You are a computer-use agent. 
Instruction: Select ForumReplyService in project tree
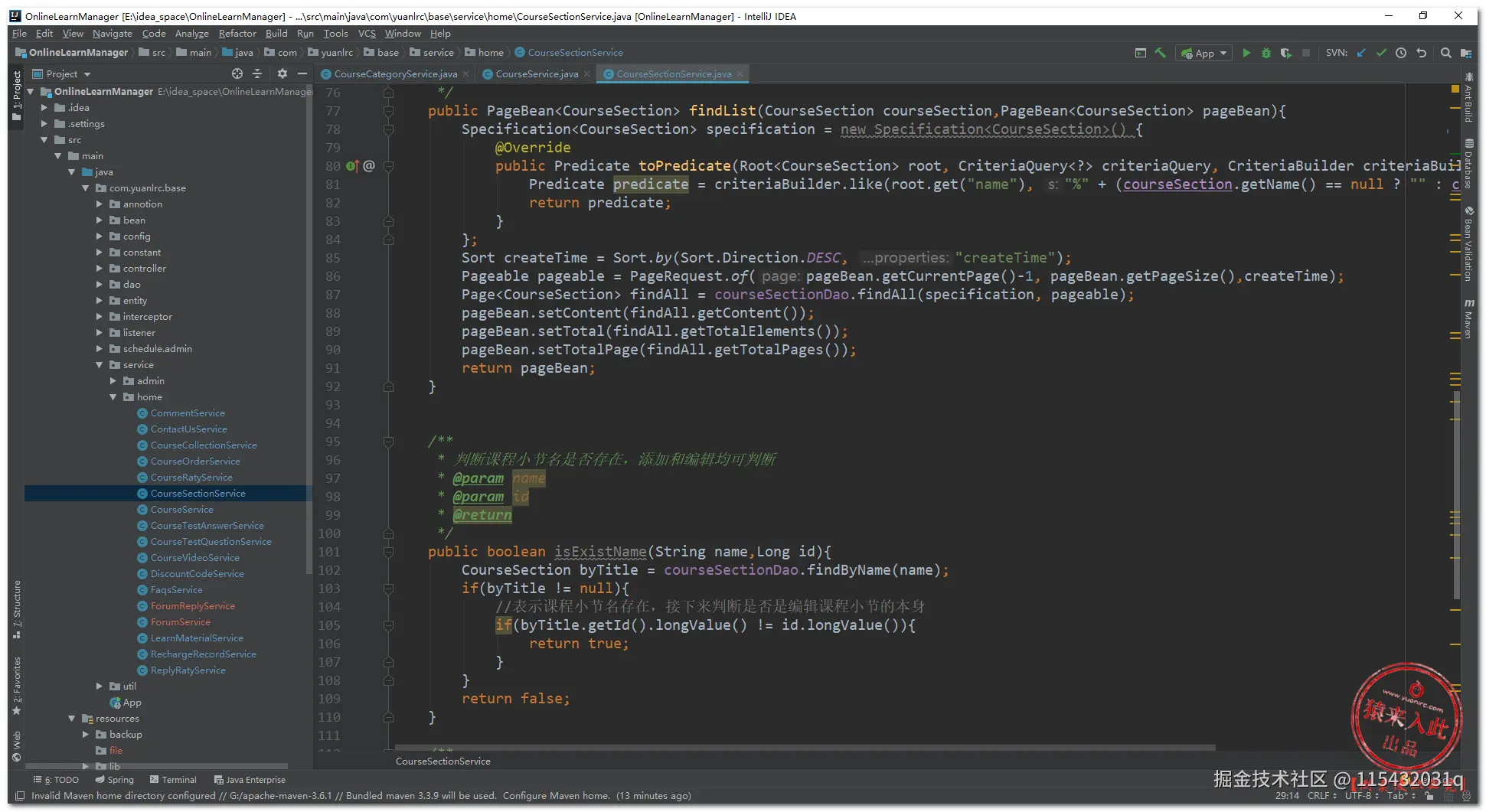coord(192,606)
